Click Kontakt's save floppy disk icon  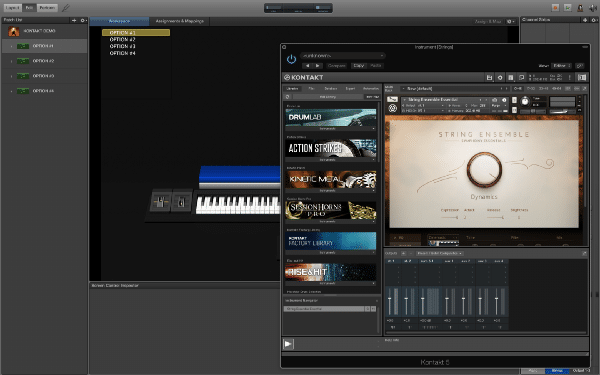click(489, 78)
